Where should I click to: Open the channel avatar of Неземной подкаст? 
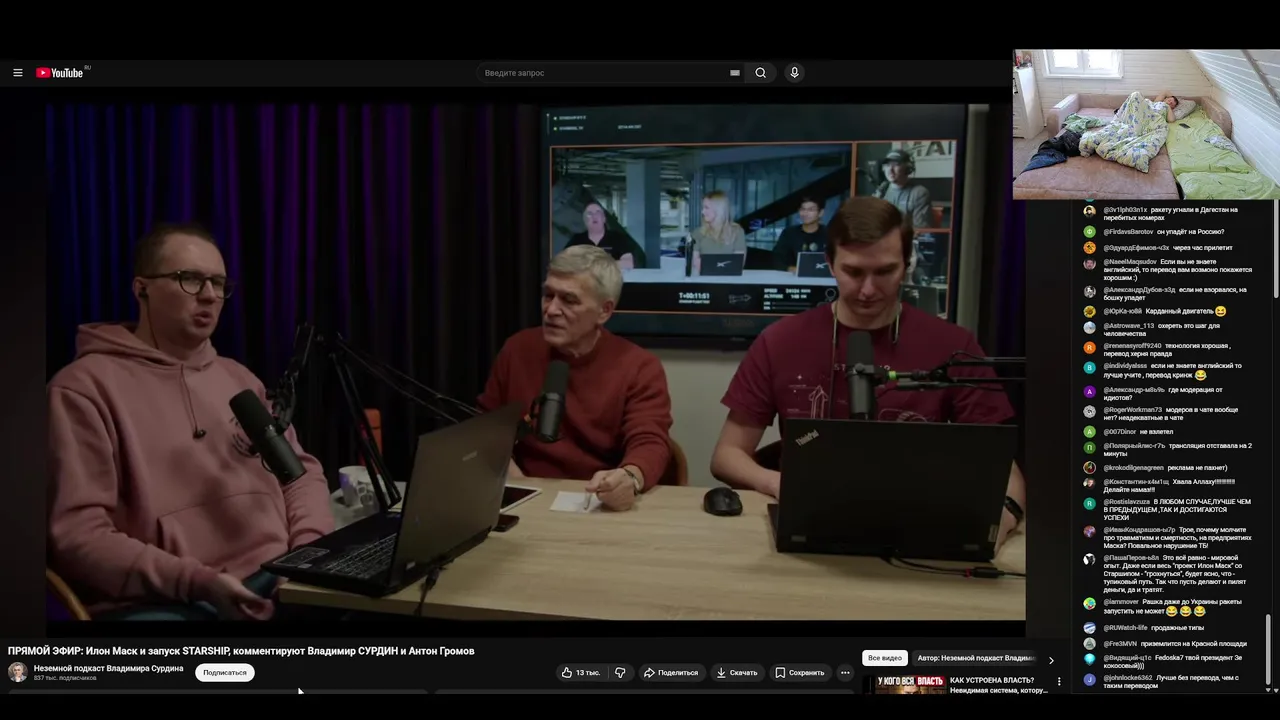click(x=18, y=672)
